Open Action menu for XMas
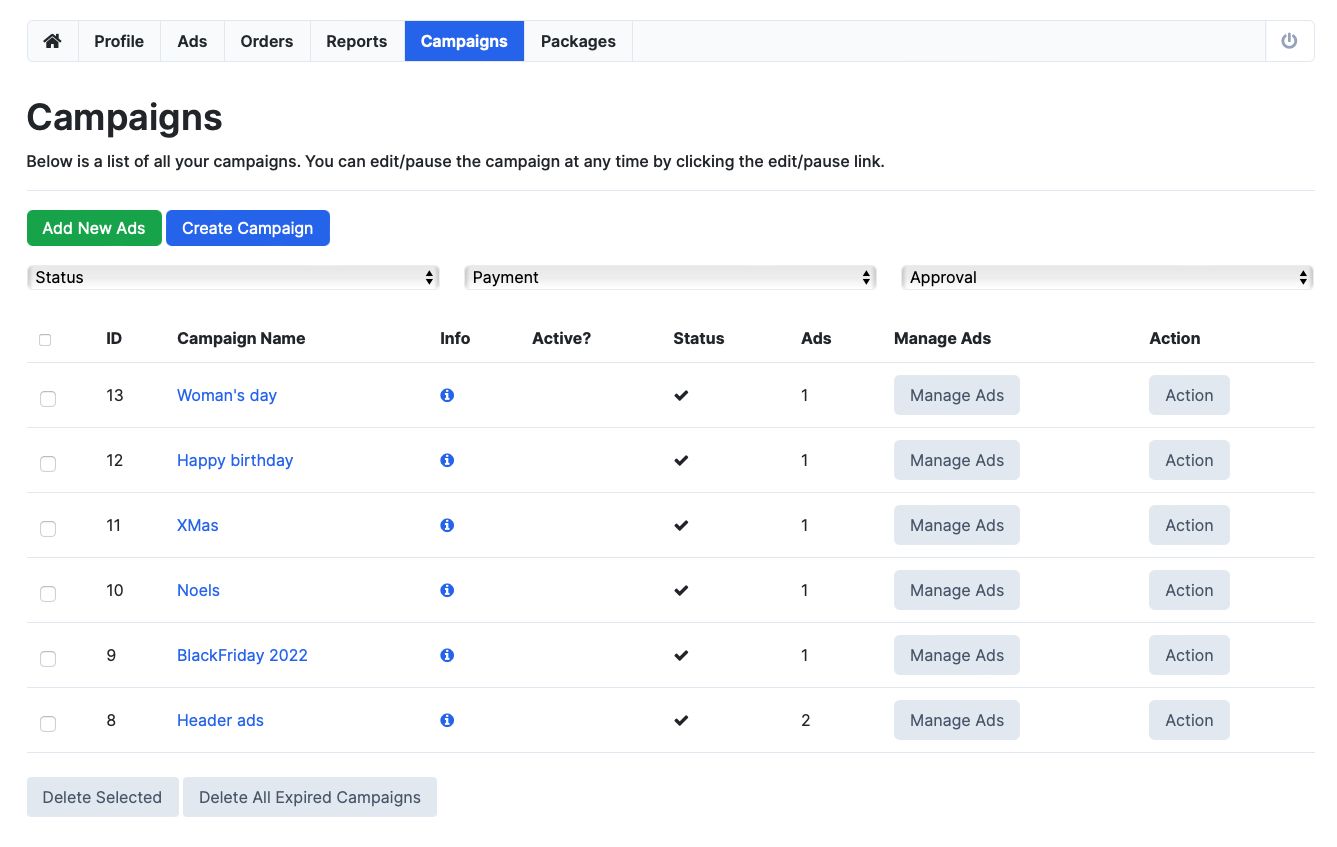Image resolution: width=1337 pixels, height=847 pixels. coord(1189,525)
